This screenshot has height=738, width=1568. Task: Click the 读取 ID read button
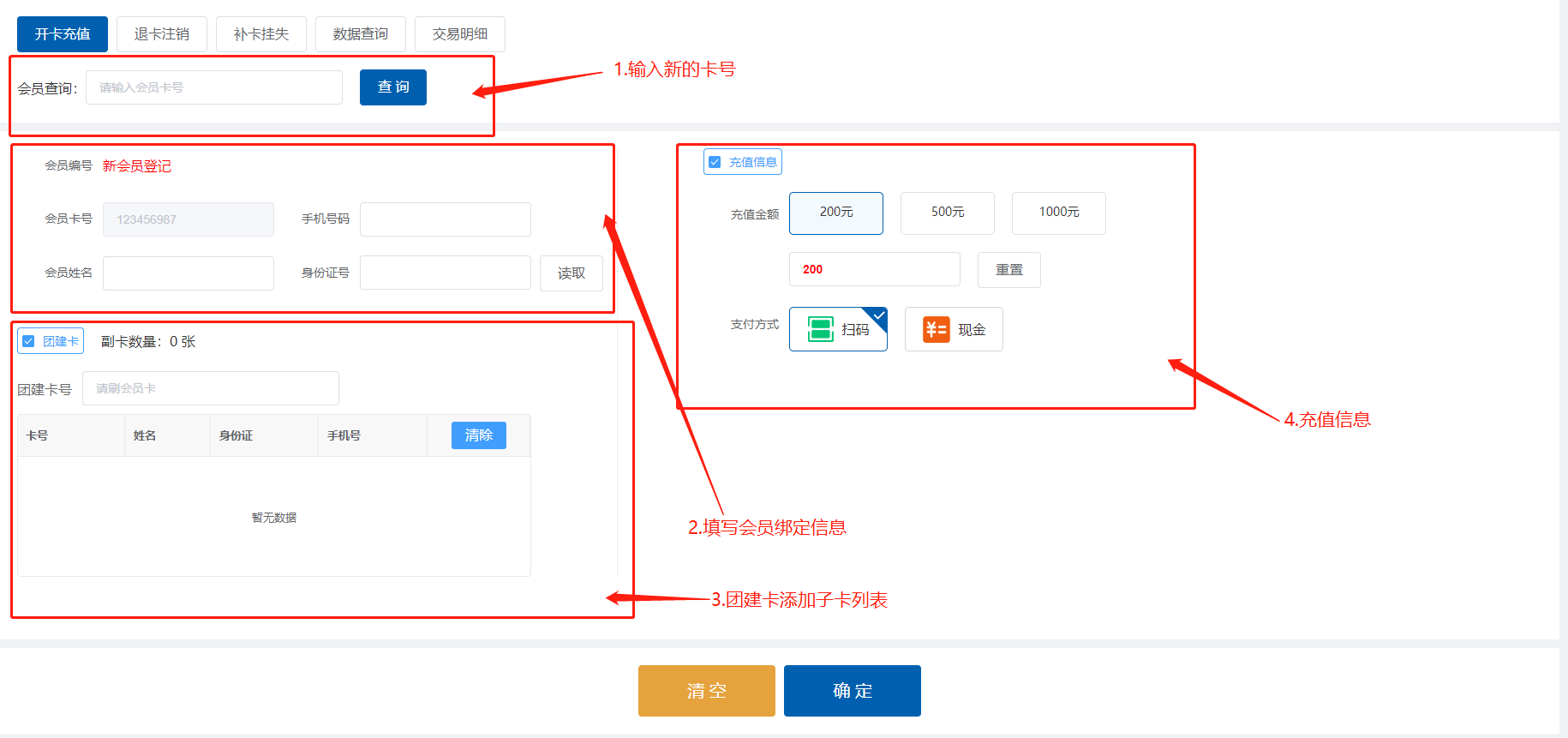tap(572, 273)
